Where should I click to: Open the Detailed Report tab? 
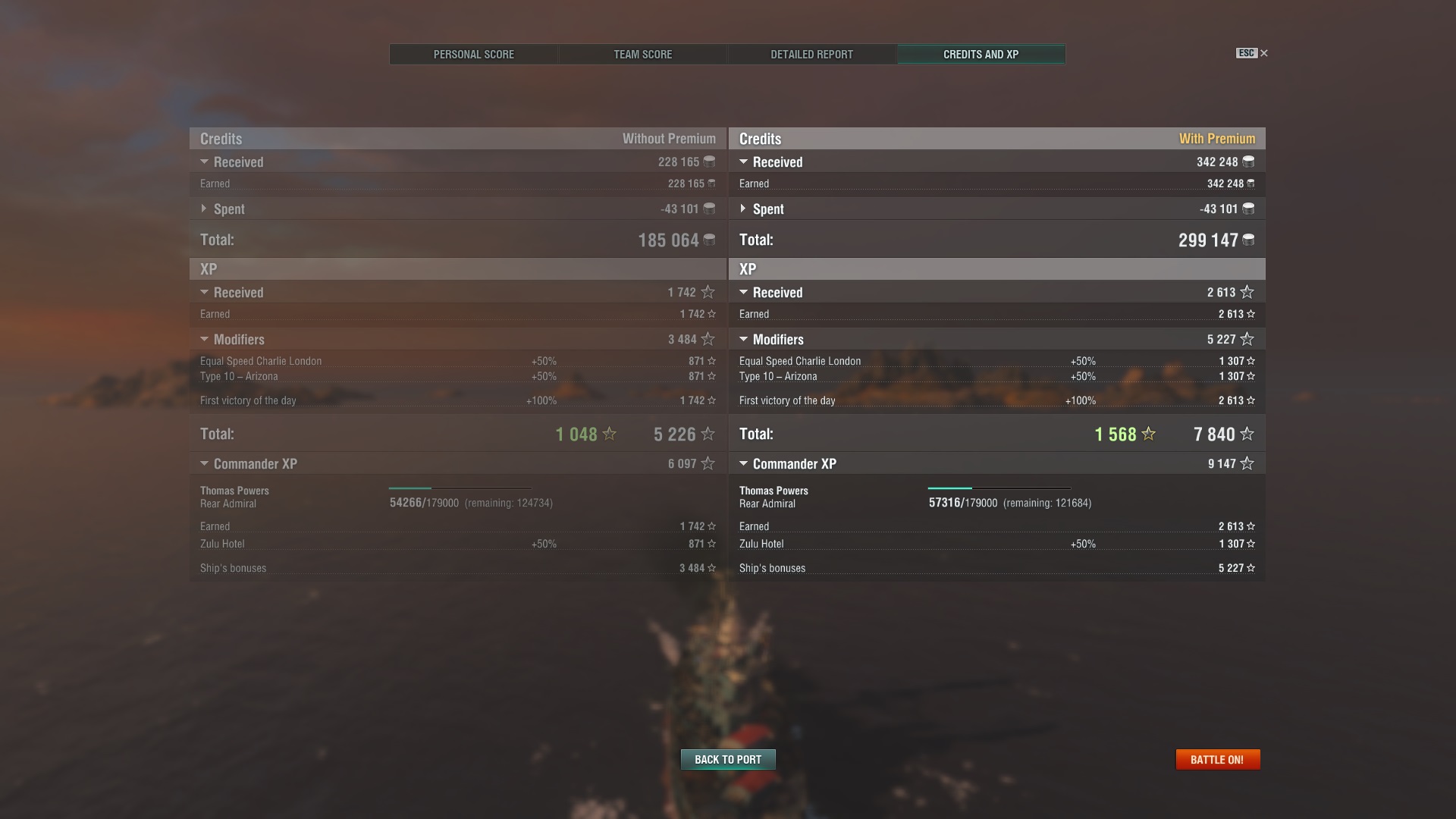coord(812,55)
